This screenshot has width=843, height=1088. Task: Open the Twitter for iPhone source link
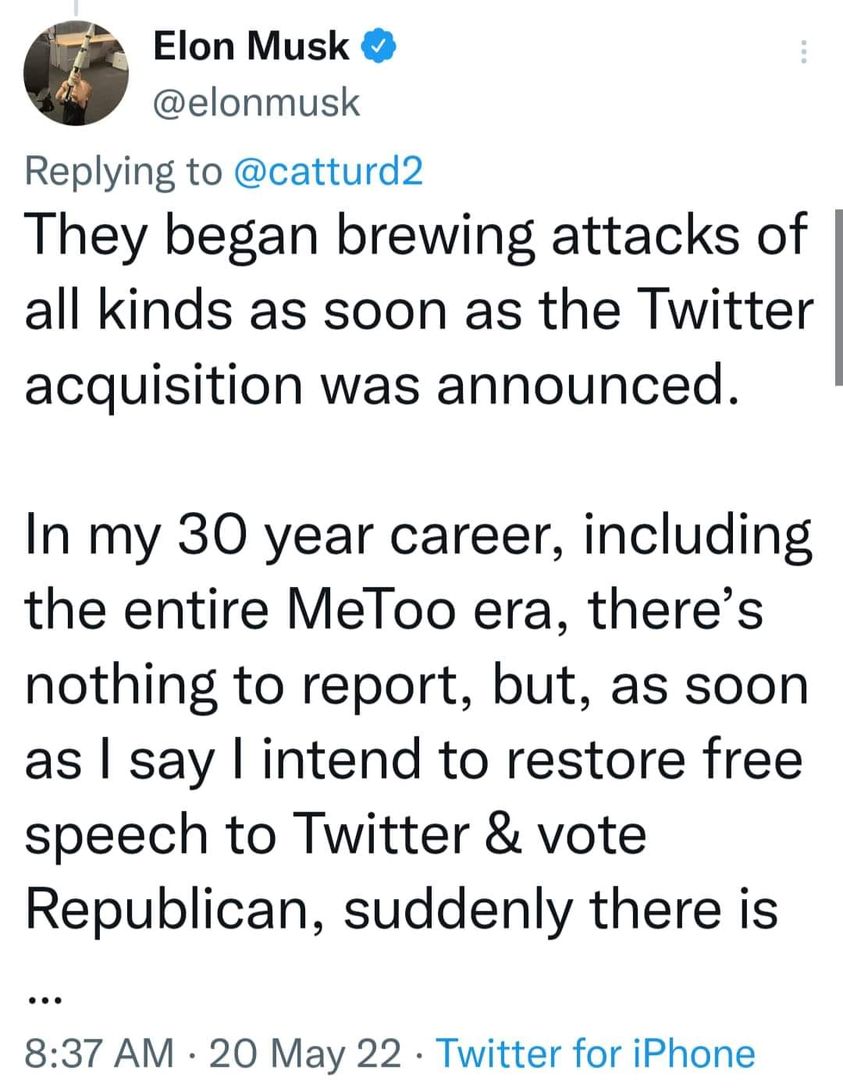point(597,1053)
